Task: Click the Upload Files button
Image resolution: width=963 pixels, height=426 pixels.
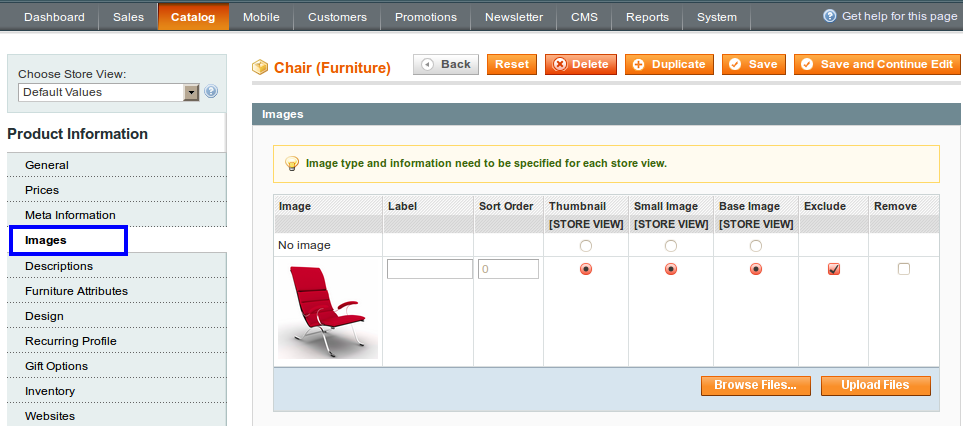Action: [875, 385]
